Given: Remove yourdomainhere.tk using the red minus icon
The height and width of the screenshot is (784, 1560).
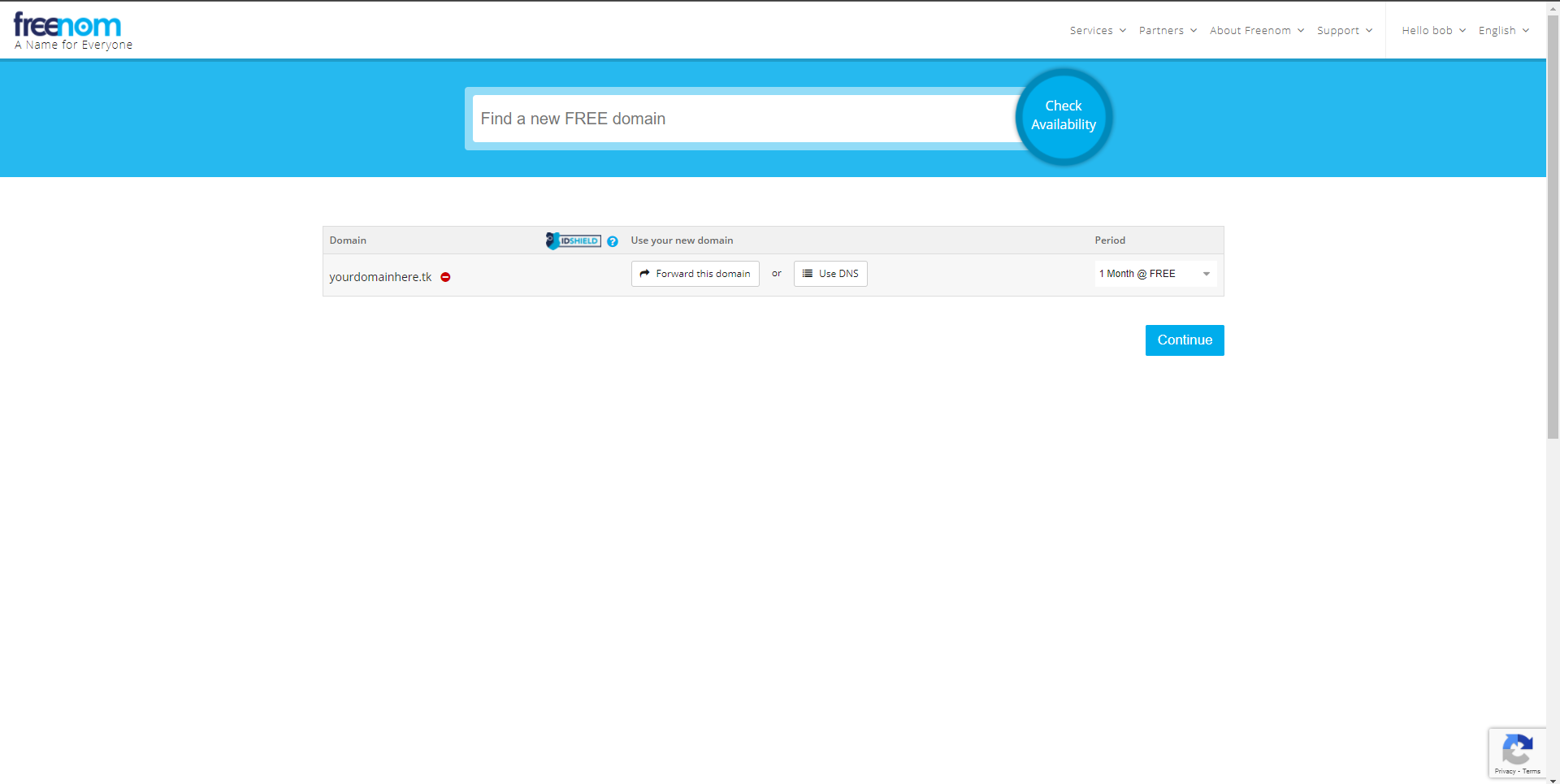Looking at the screenshot, I should click(445, 277).
